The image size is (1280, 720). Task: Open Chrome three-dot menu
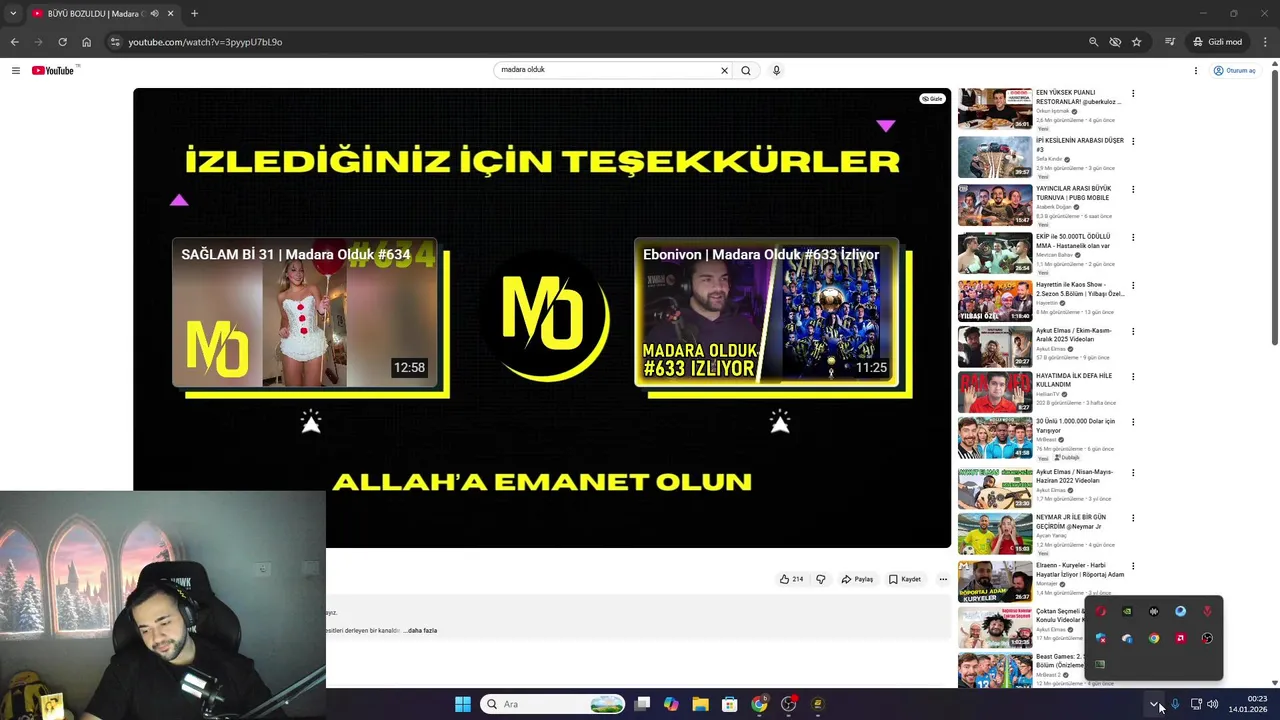click(1266, 42)
